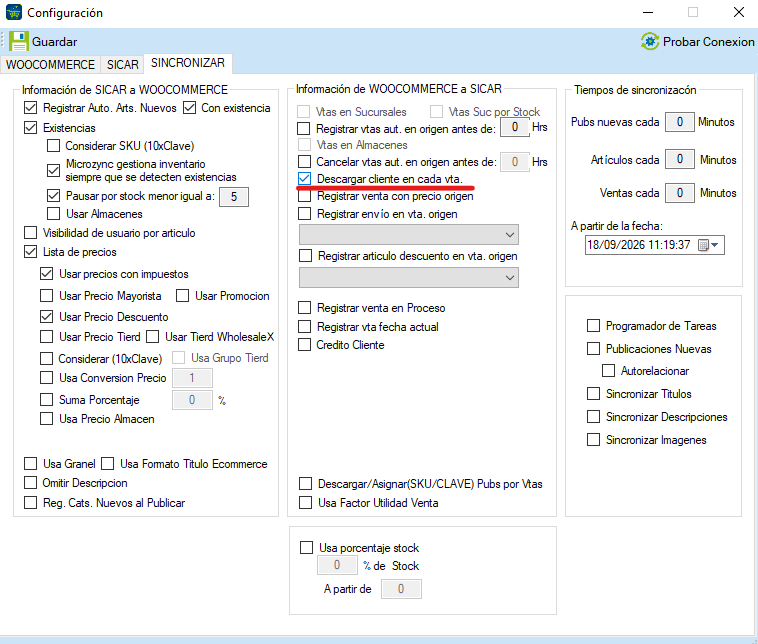
Task: Enable Credito Cliente checkbox
Action: click(304, 345)
